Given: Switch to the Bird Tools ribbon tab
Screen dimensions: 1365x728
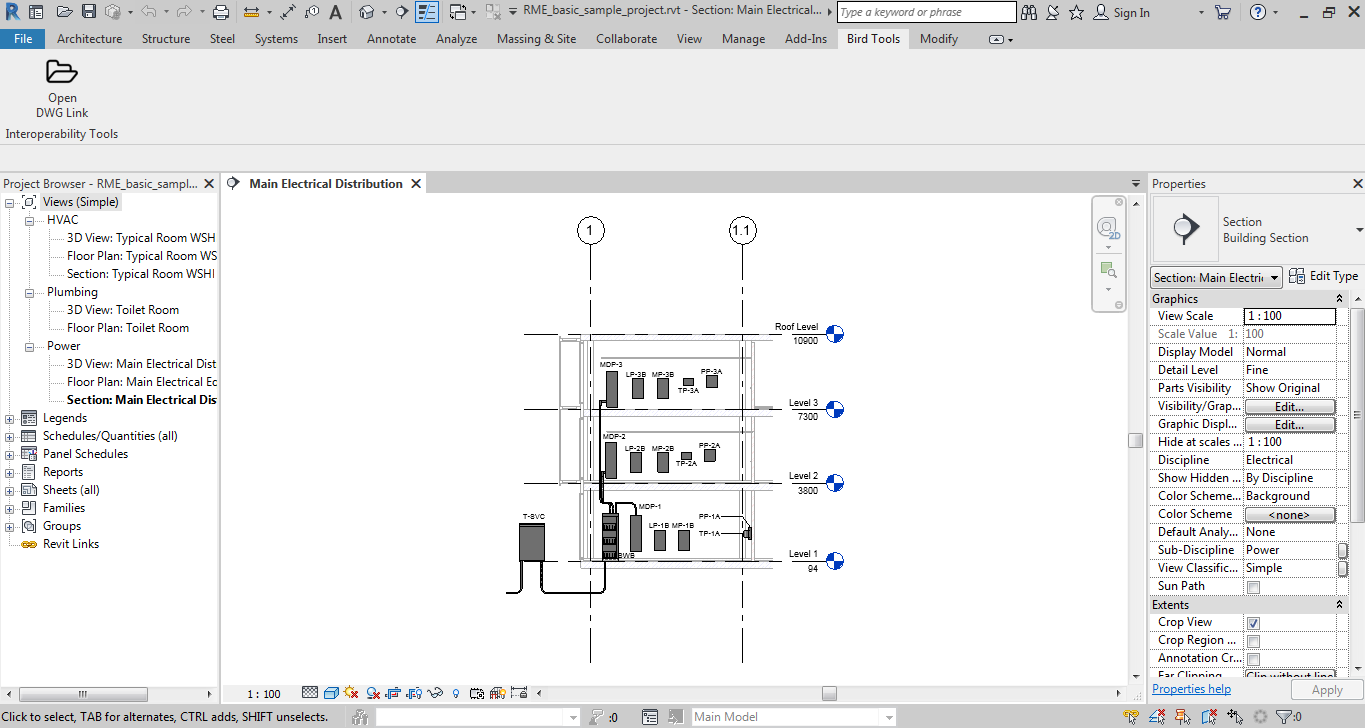Looking at the screenshot, I should (872, 39).
